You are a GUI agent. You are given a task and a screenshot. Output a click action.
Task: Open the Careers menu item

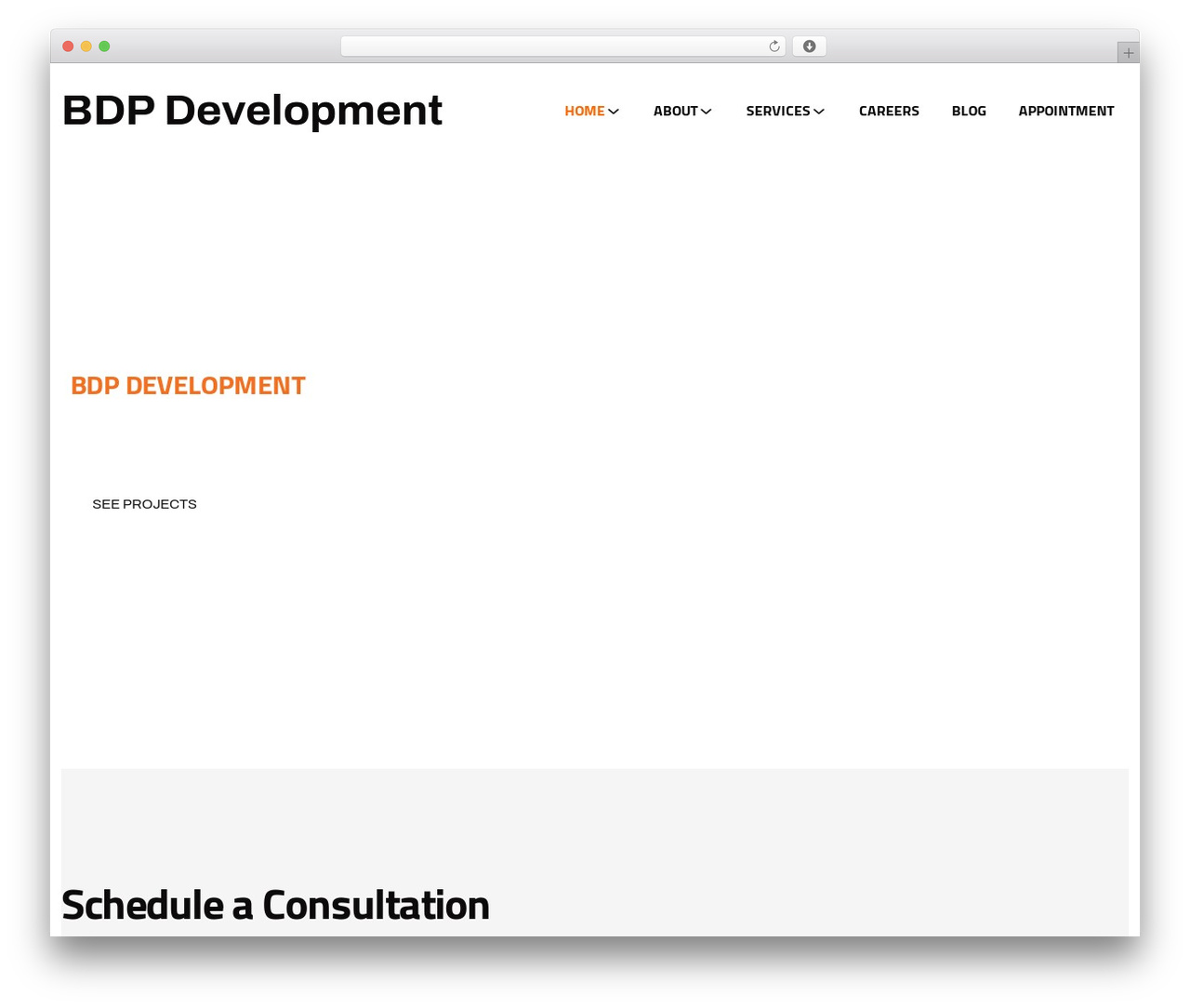click(x=889, y=111)
